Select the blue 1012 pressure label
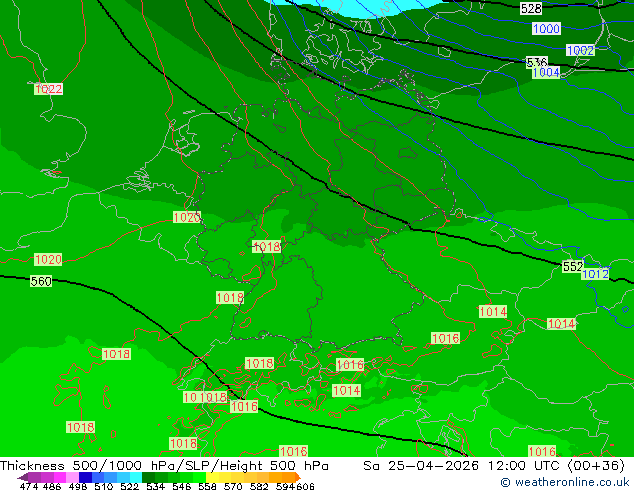The width and height of the screenshot is (634, 490). click(x=595, y=274)
